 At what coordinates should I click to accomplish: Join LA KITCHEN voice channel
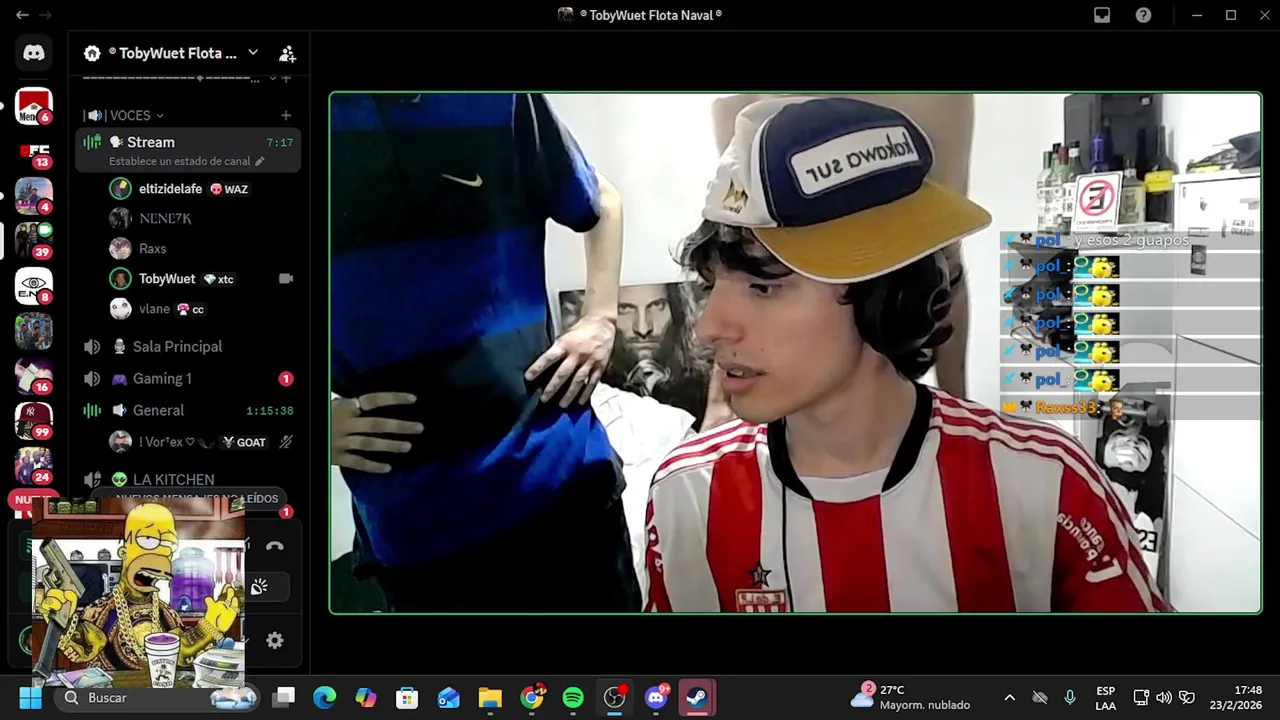pyautogui.click(x=189, y=480)
